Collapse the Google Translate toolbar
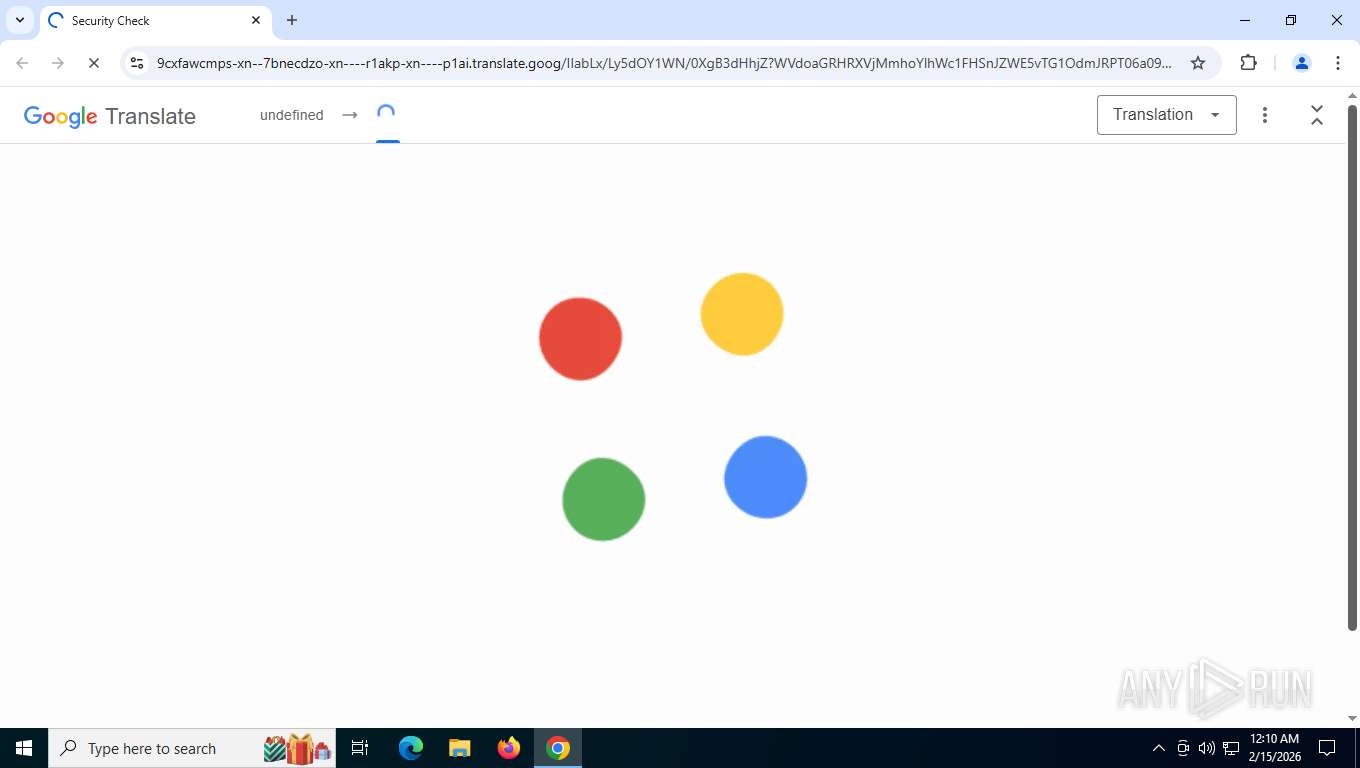 [x=1317, y=115]
